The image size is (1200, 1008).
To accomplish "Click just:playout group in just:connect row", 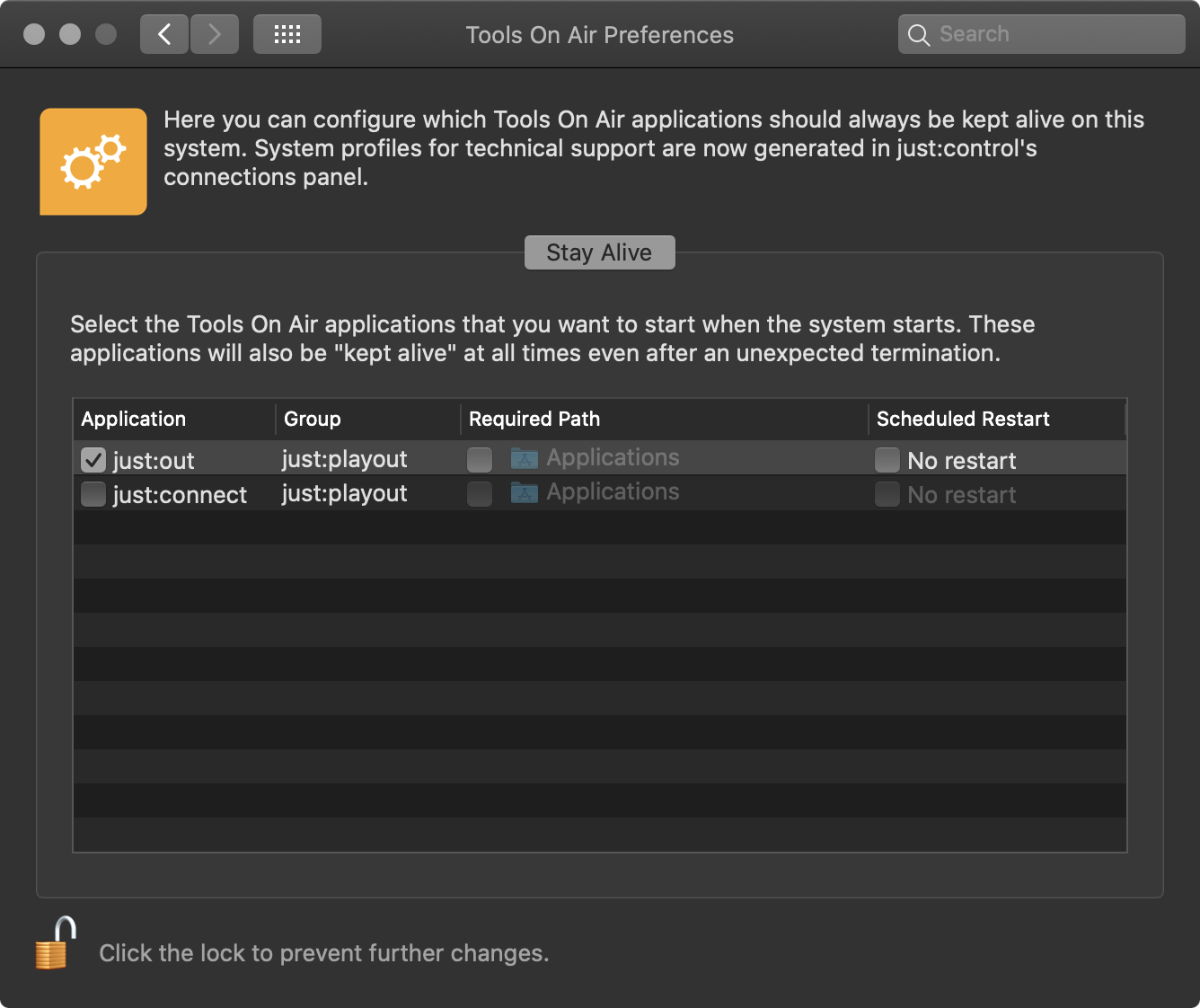I will [x=344, y=493].
